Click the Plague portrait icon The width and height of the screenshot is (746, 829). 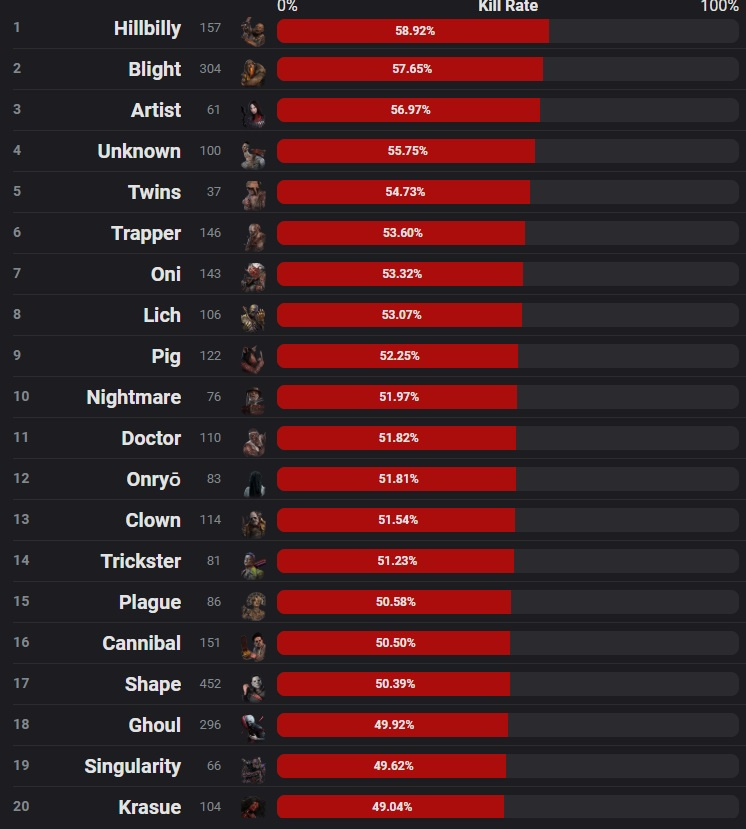[253, 605]
